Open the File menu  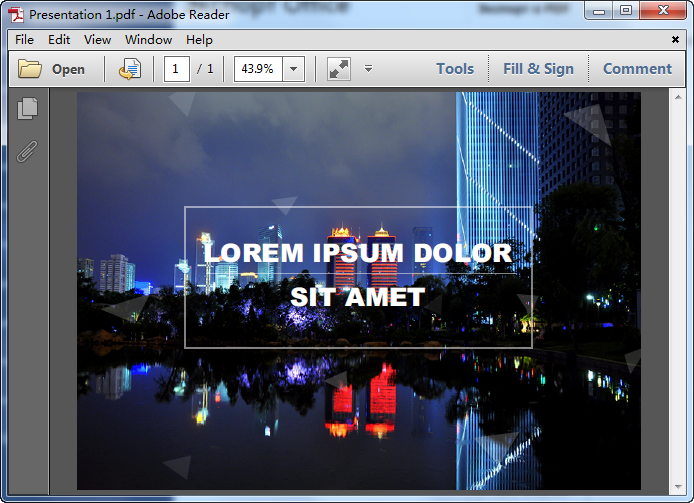(25, 40)
